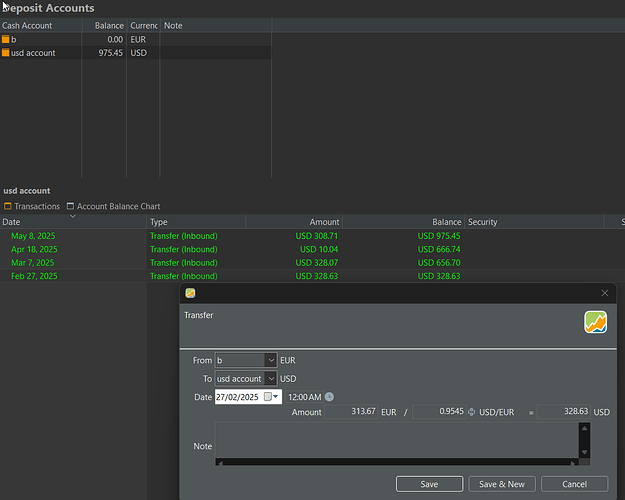Select the Apr 18, 2025 transaction
625x500 pixels.
[x=312, y=249]
